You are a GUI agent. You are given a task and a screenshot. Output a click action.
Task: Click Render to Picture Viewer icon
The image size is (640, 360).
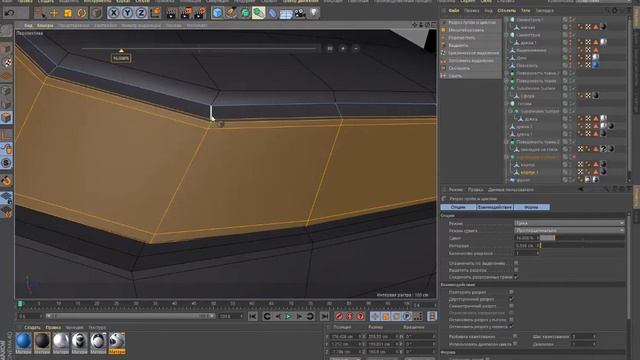186,13
